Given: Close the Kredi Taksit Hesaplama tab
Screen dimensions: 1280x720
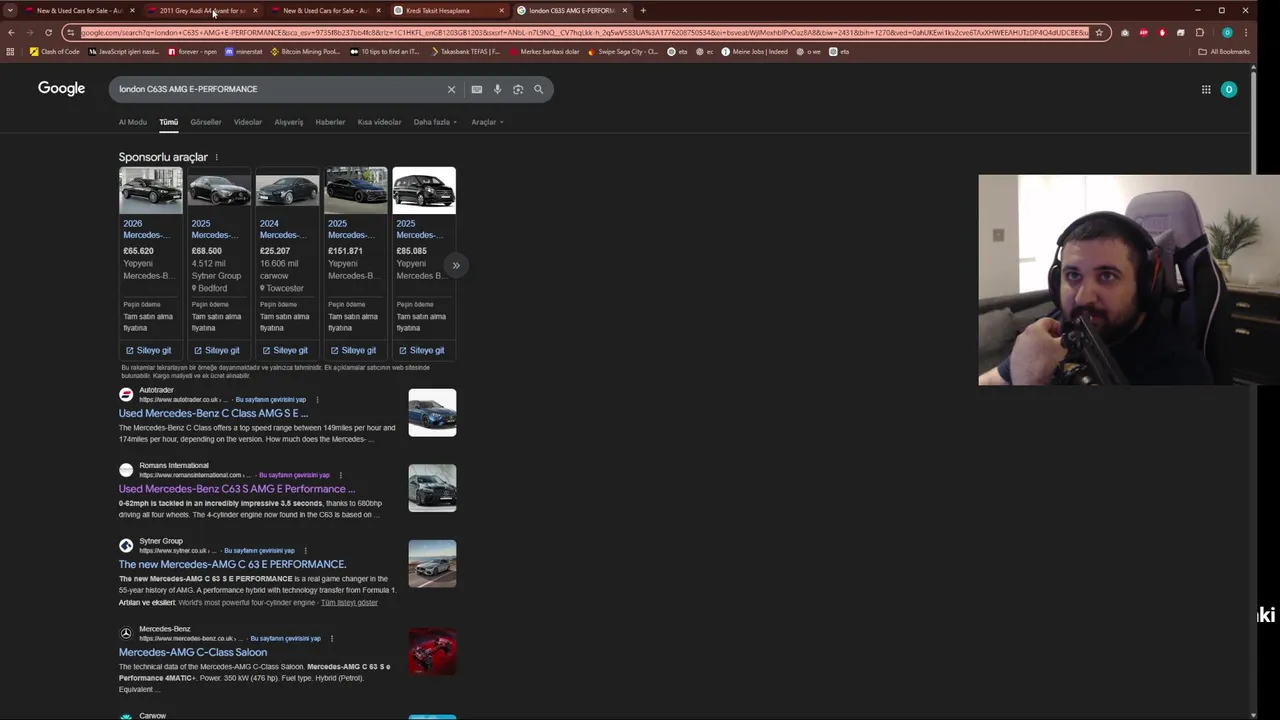Looking at the screenshot, I should pyautogui.click(x=501, y=10).
